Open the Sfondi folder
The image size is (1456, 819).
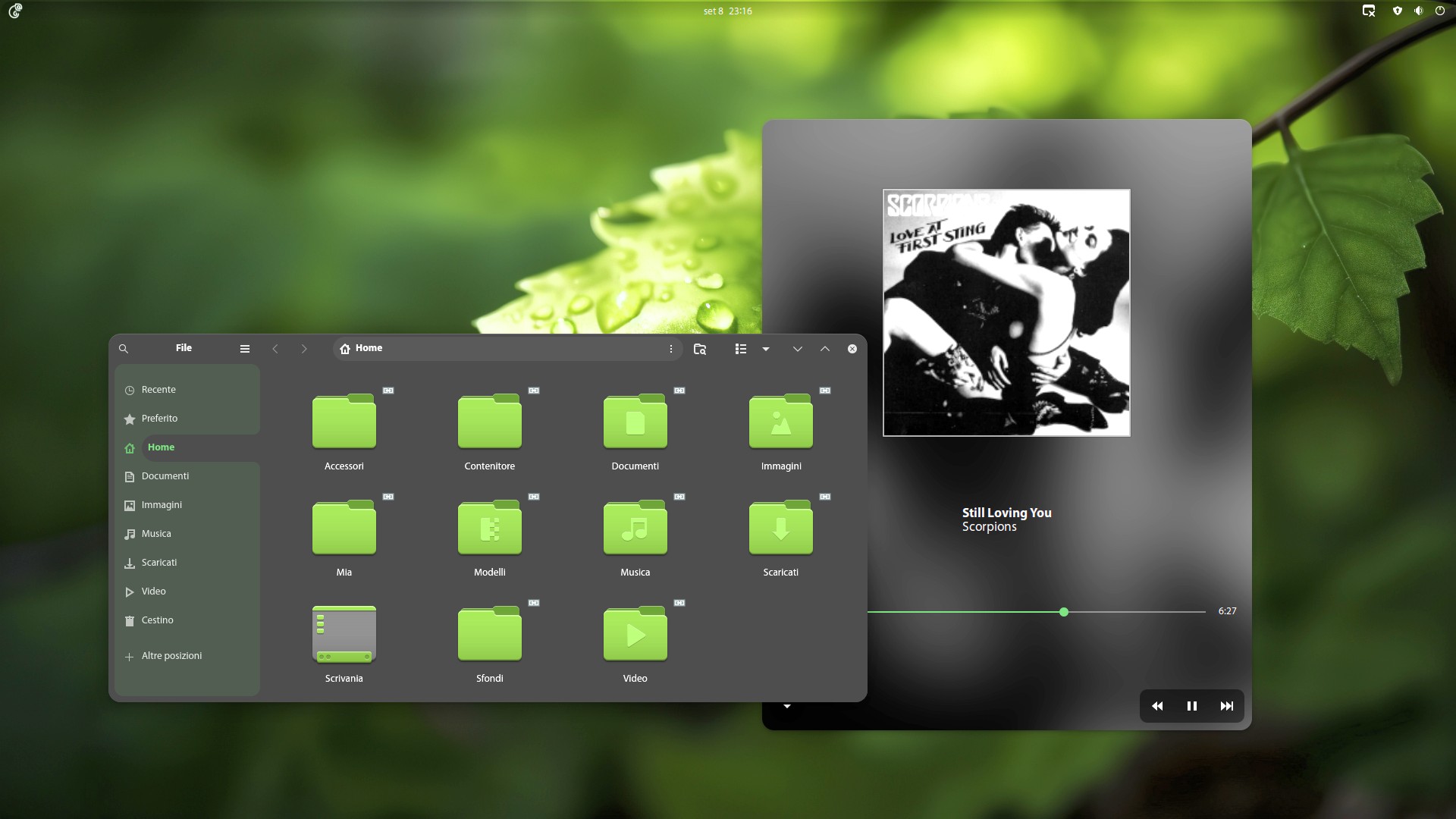coord(490,633)
